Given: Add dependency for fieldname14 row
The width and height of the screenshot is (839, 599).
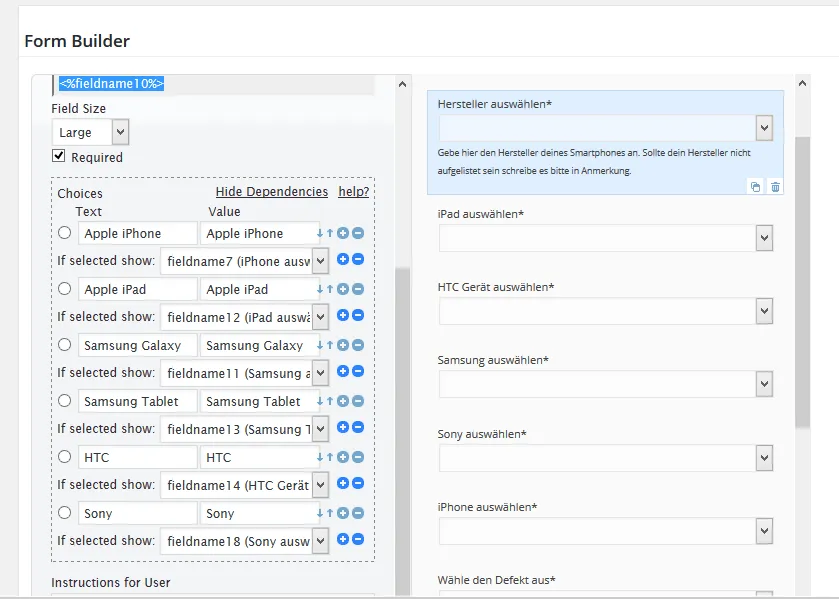Looking at the screenshot, I should (343, 483).
